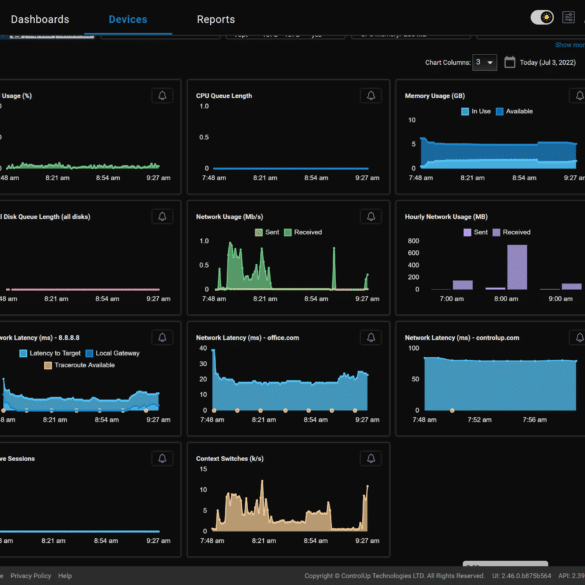Toggle the Available memory legend series

(x=514, y=111)
